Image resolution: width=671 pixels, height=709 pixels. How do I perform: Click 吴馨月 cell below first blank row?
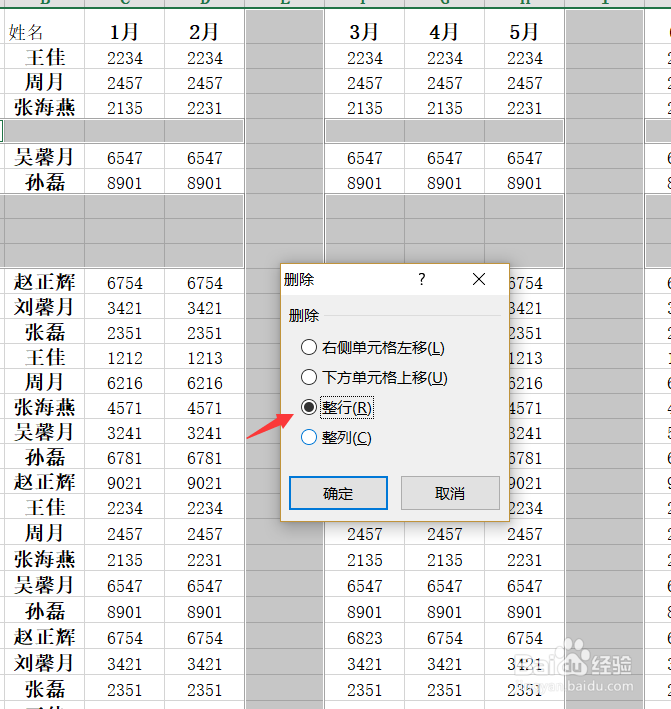pyautogui.click(x=44, y=157)
